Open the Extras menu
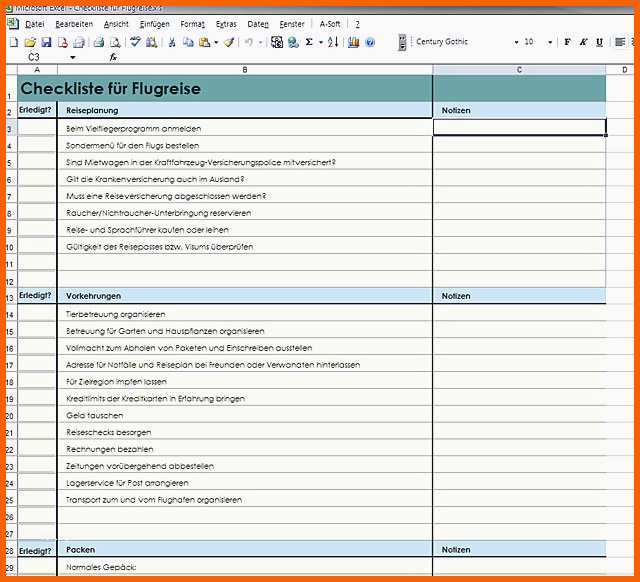The height and width of the screenshot is (582, 640). 226,23
